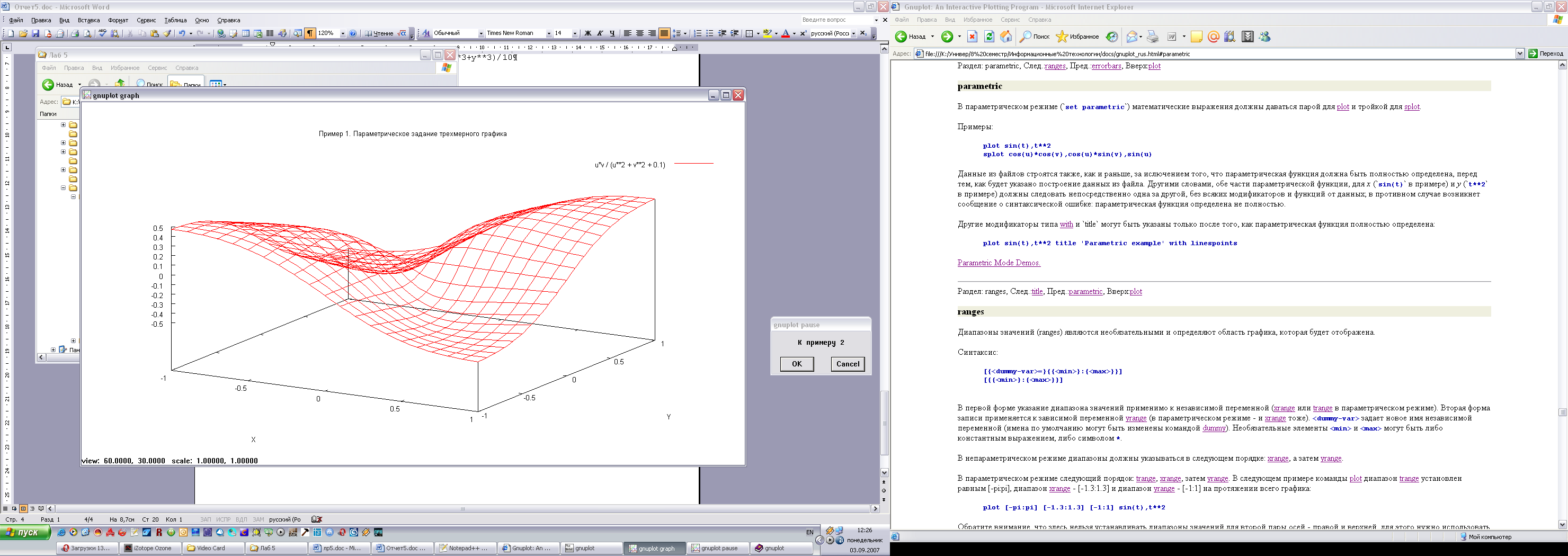Open the language русский dropdown

tap(853, 33)
